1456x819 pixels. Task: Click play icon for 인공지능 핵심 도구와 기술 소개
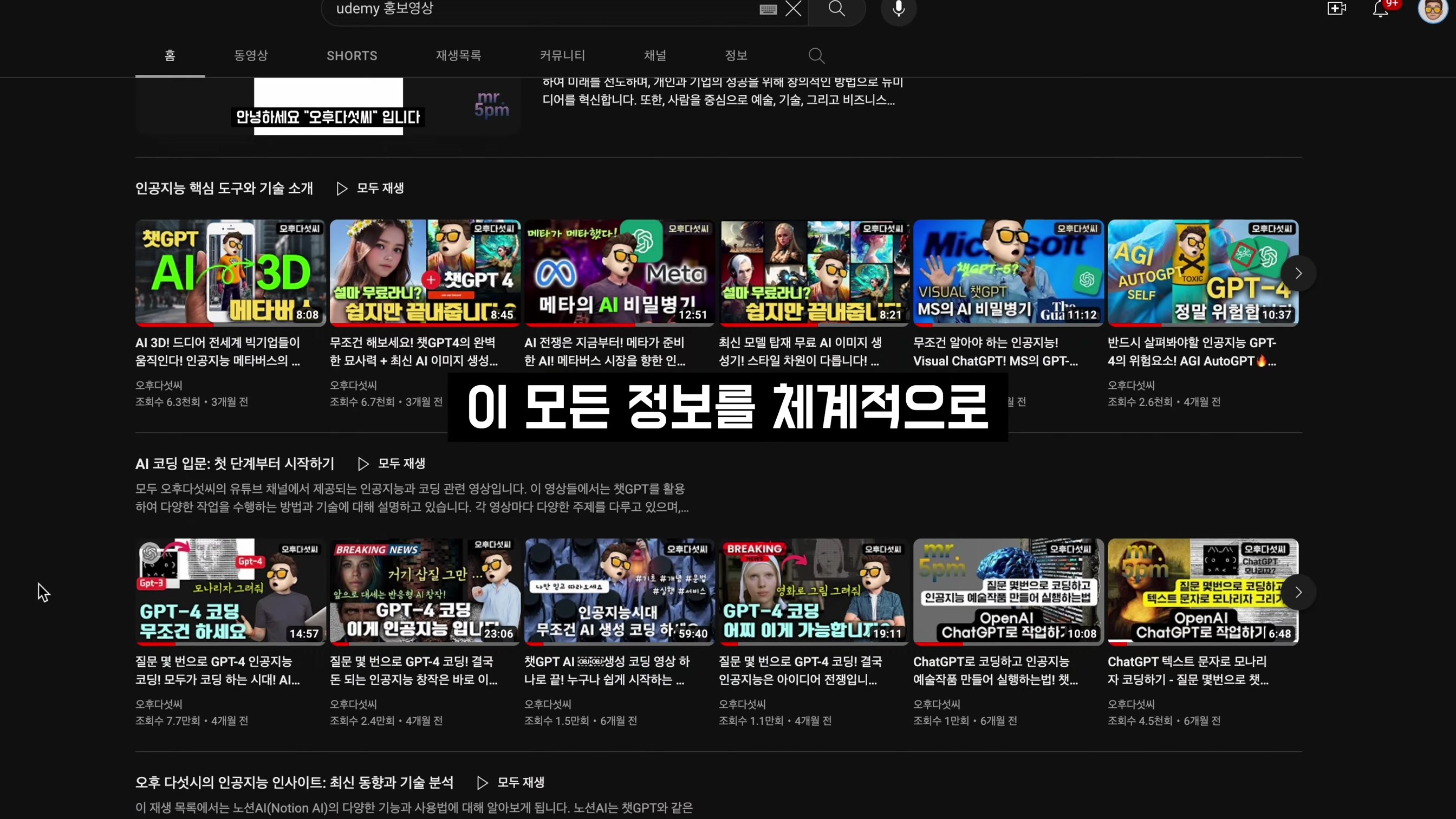(342, 188)
